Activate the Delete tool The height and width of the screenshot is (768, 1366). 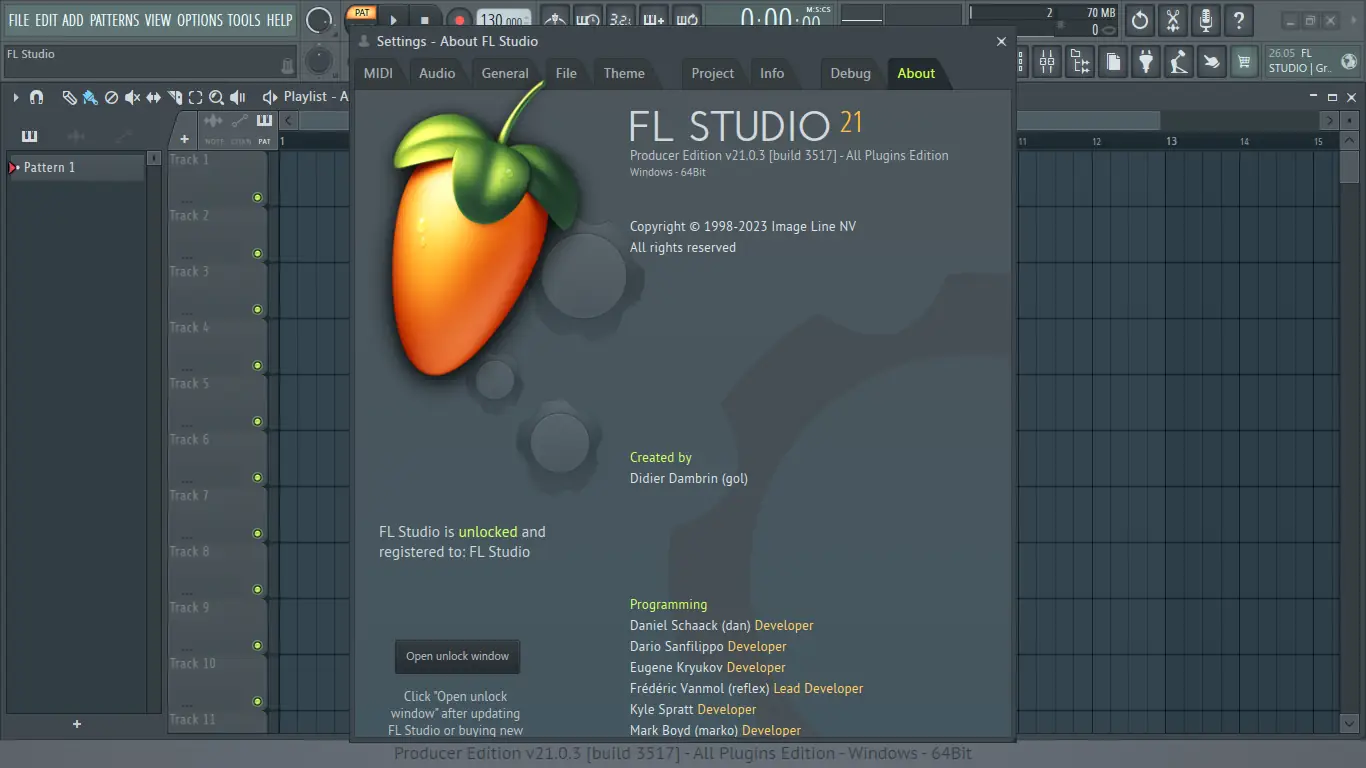[112, 97]
